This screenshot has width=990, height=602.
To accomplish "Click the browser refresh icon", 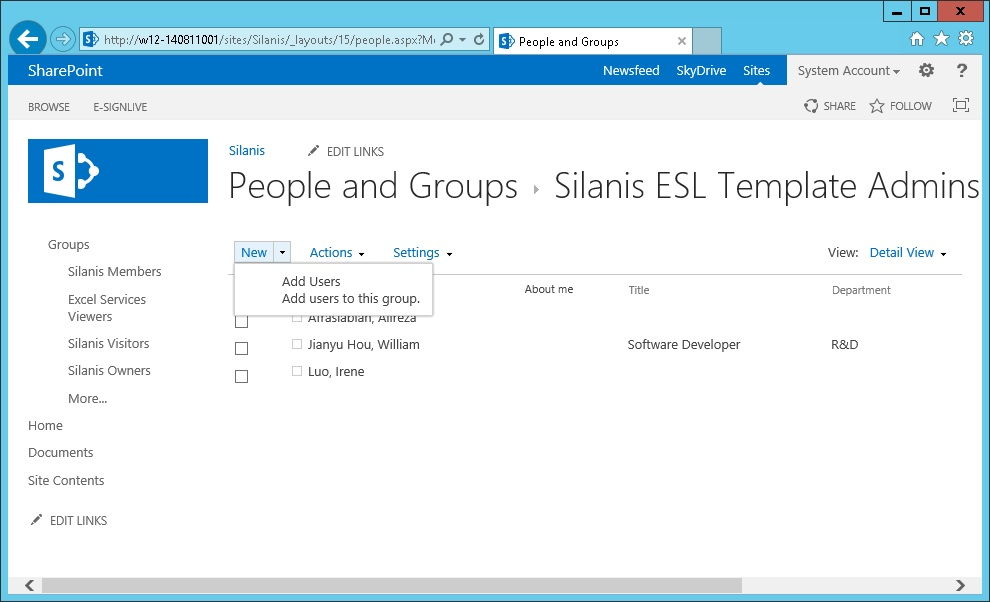I will 479,40.
